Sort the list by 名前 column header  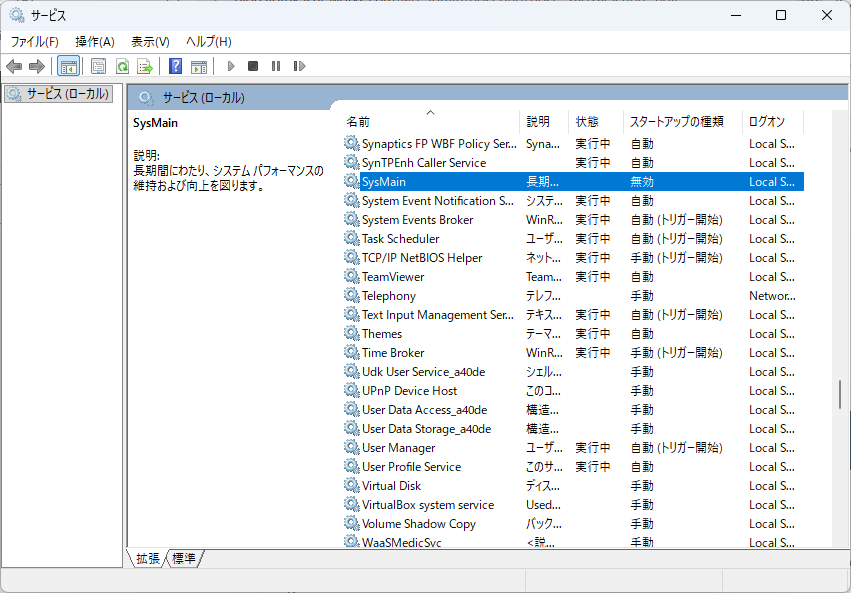(x=358, y=121)
